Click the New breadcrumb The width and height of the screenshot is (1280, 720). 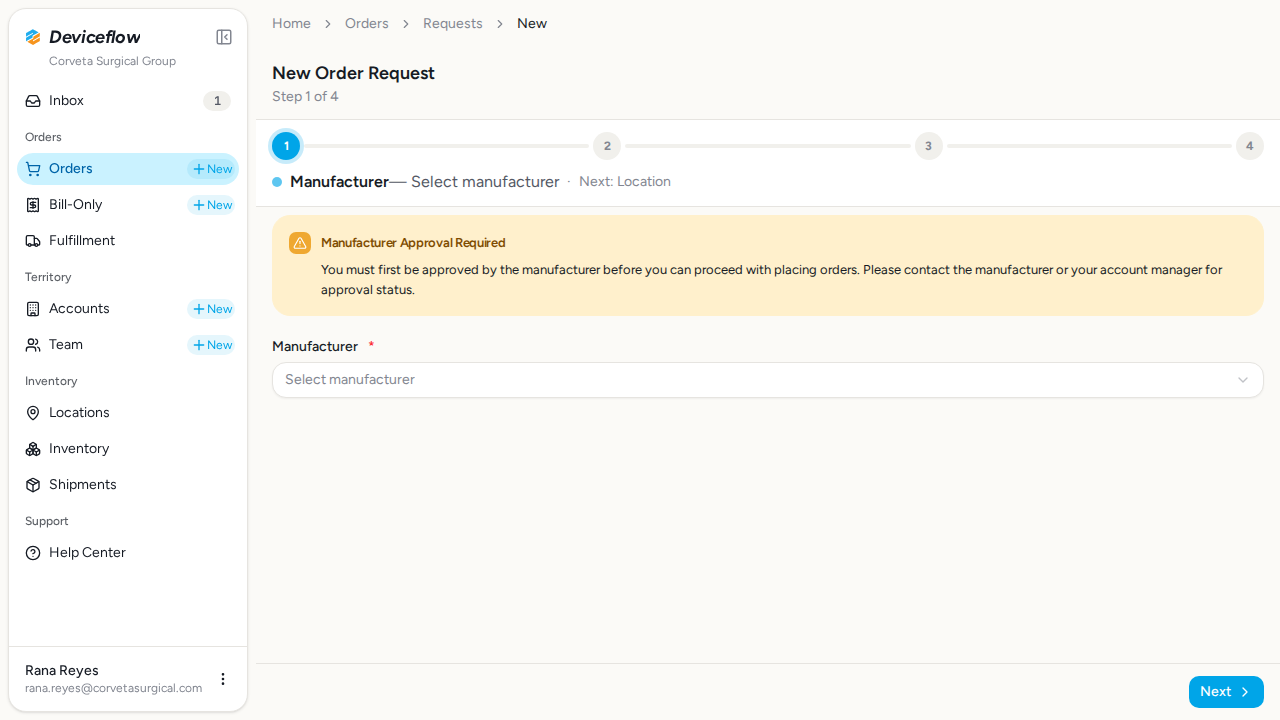click(x=532, y=23)
